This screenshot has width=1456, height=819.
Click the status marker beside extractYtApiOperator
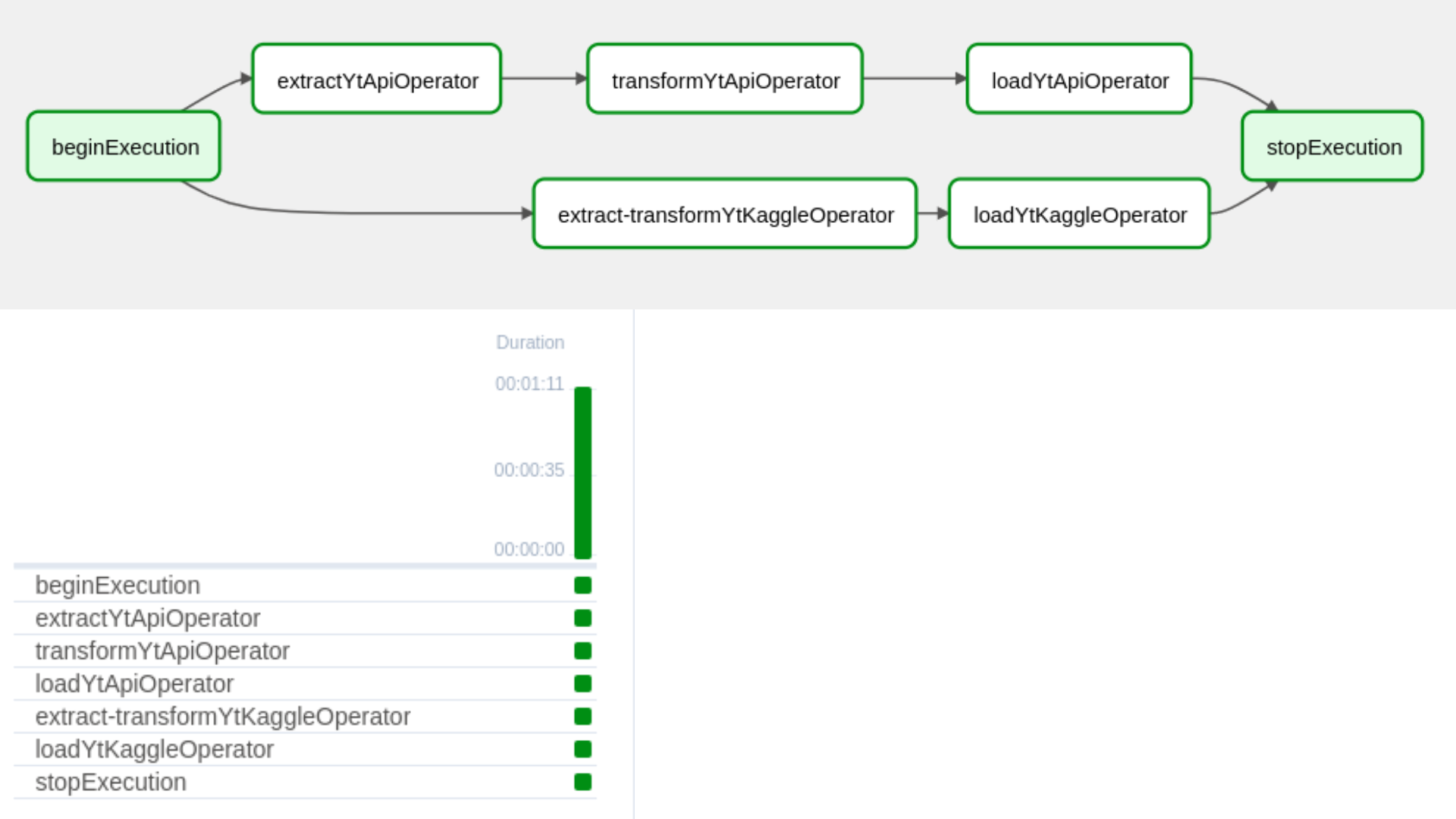582,617
